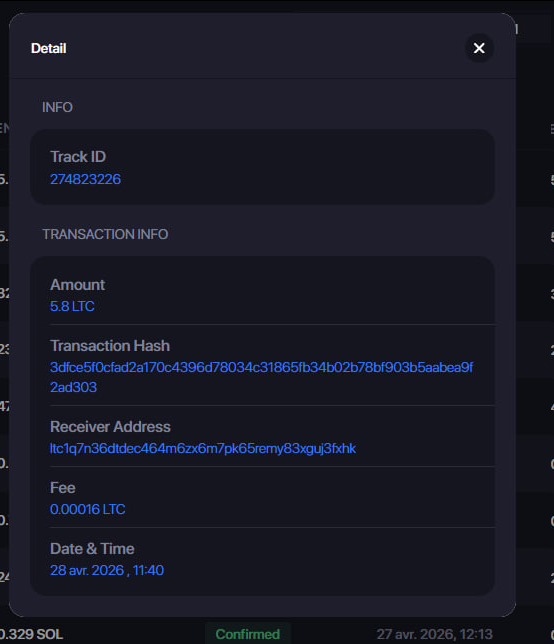Click the 27 avr. 2026, 12:13 row date
This screenshot has height=644, width=554.
click(x=434, y=634)
